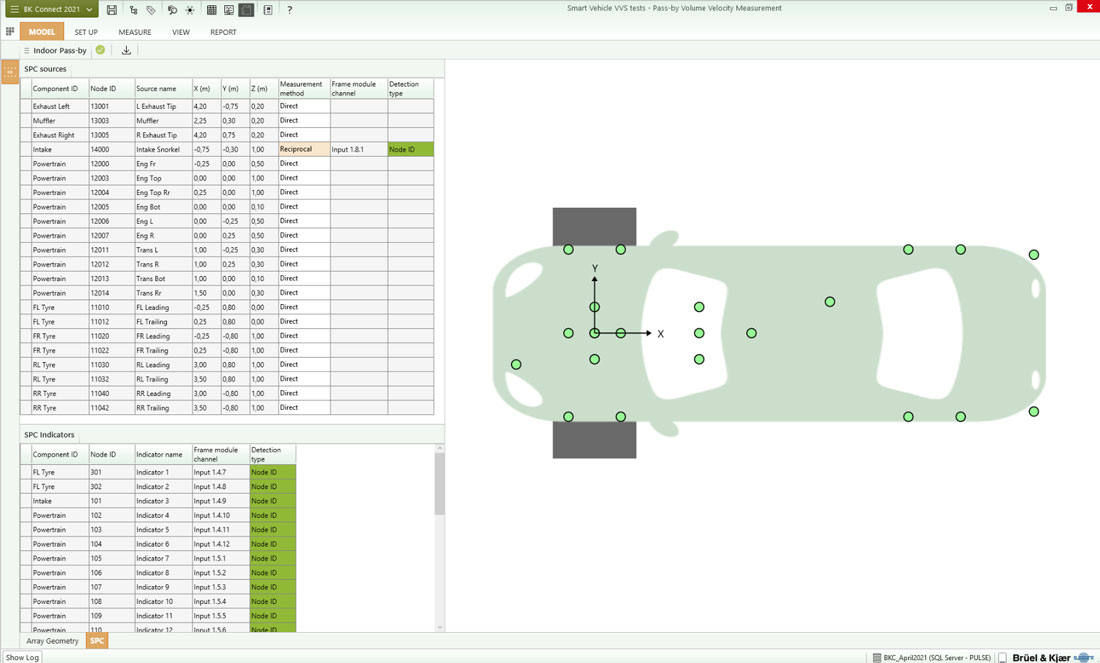This screenshot has width=1100, height=663.
Task: Click green Node ID cell in Intake Snorkel row
Action: (410, 149)
